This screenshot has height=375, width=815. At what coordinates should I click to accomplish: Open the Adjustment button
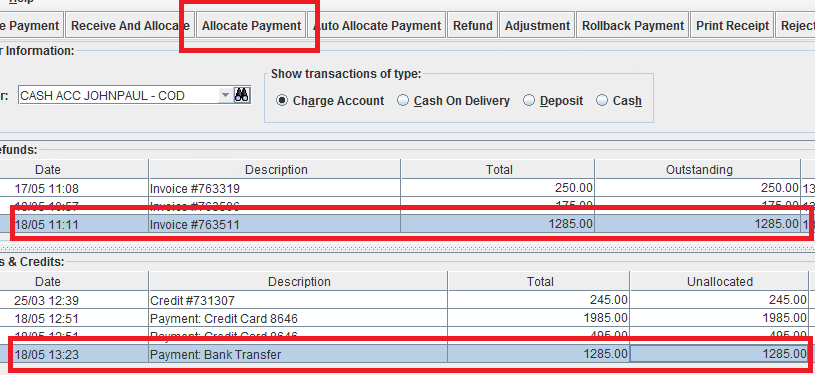coord(537,25)
